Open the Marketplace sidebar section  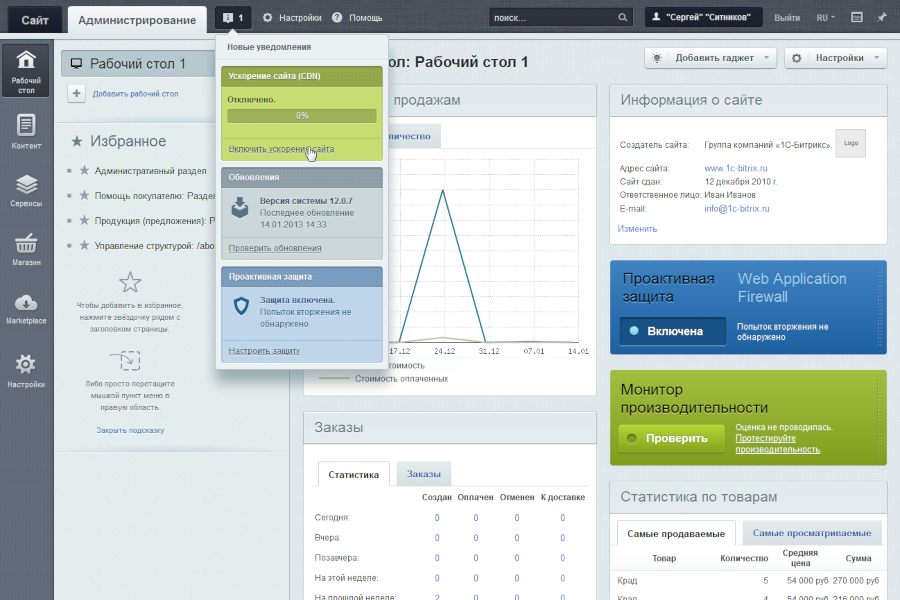click(26, 309)
